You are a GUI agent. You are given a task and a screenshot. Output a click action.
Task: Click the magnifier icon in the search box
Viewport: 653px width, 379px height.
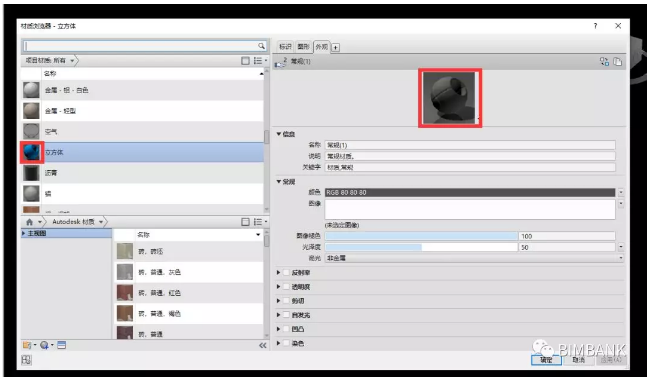click(261, 46)
